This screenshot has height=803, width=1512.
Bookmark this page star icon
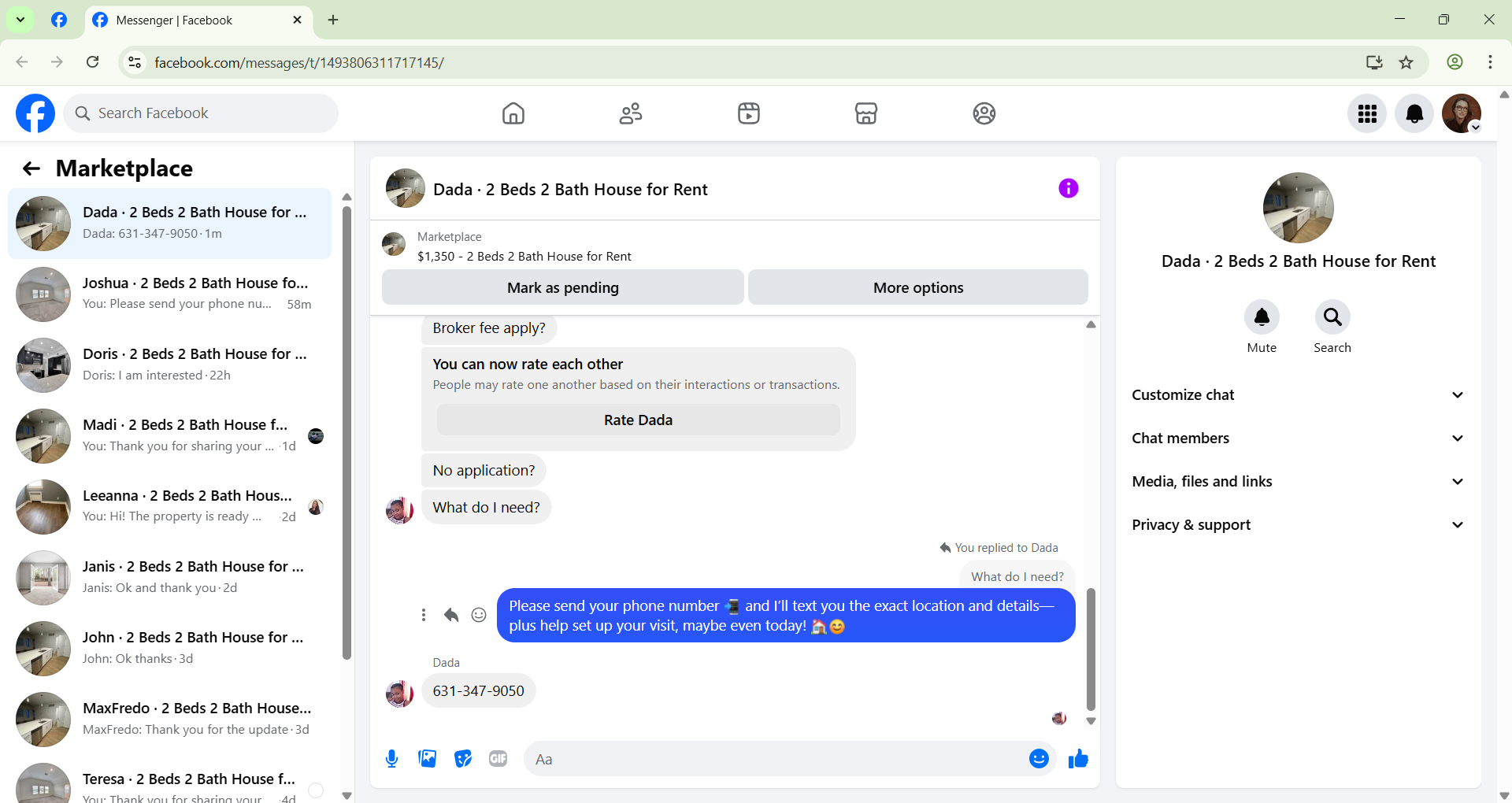click(1406, 62)
